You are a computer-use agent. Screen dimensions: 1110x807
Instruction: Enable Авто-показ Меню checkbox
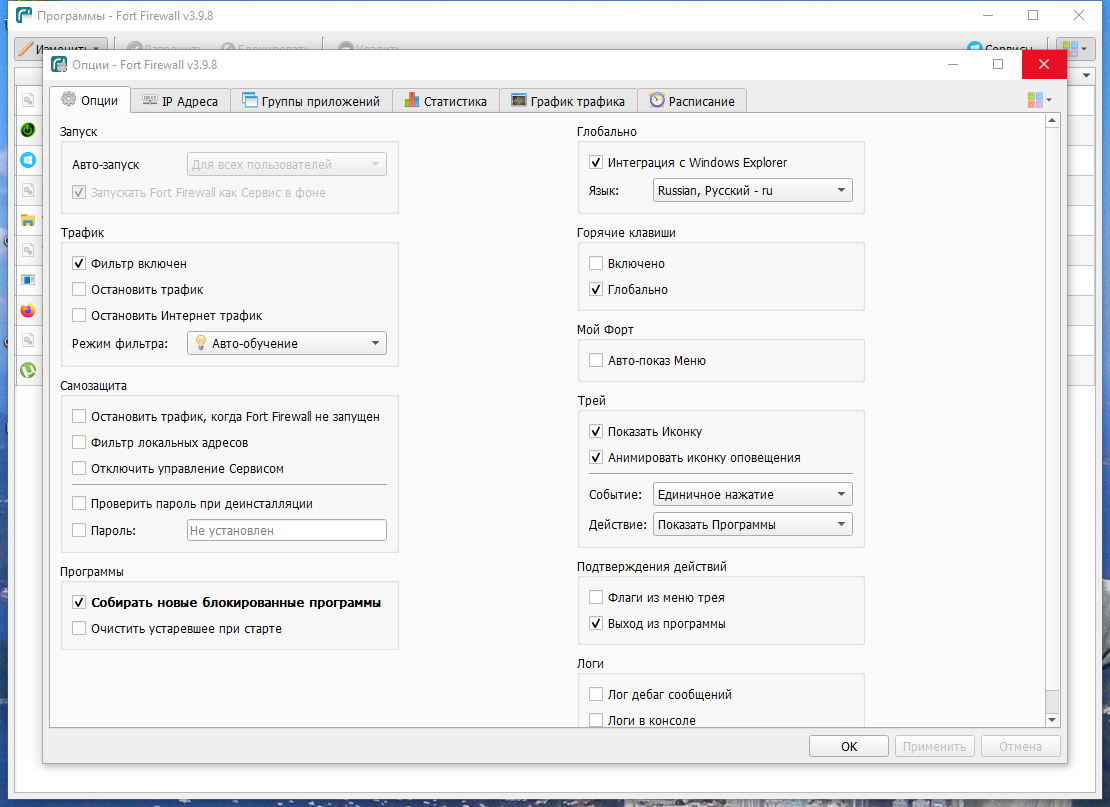[x=595, y=360]
